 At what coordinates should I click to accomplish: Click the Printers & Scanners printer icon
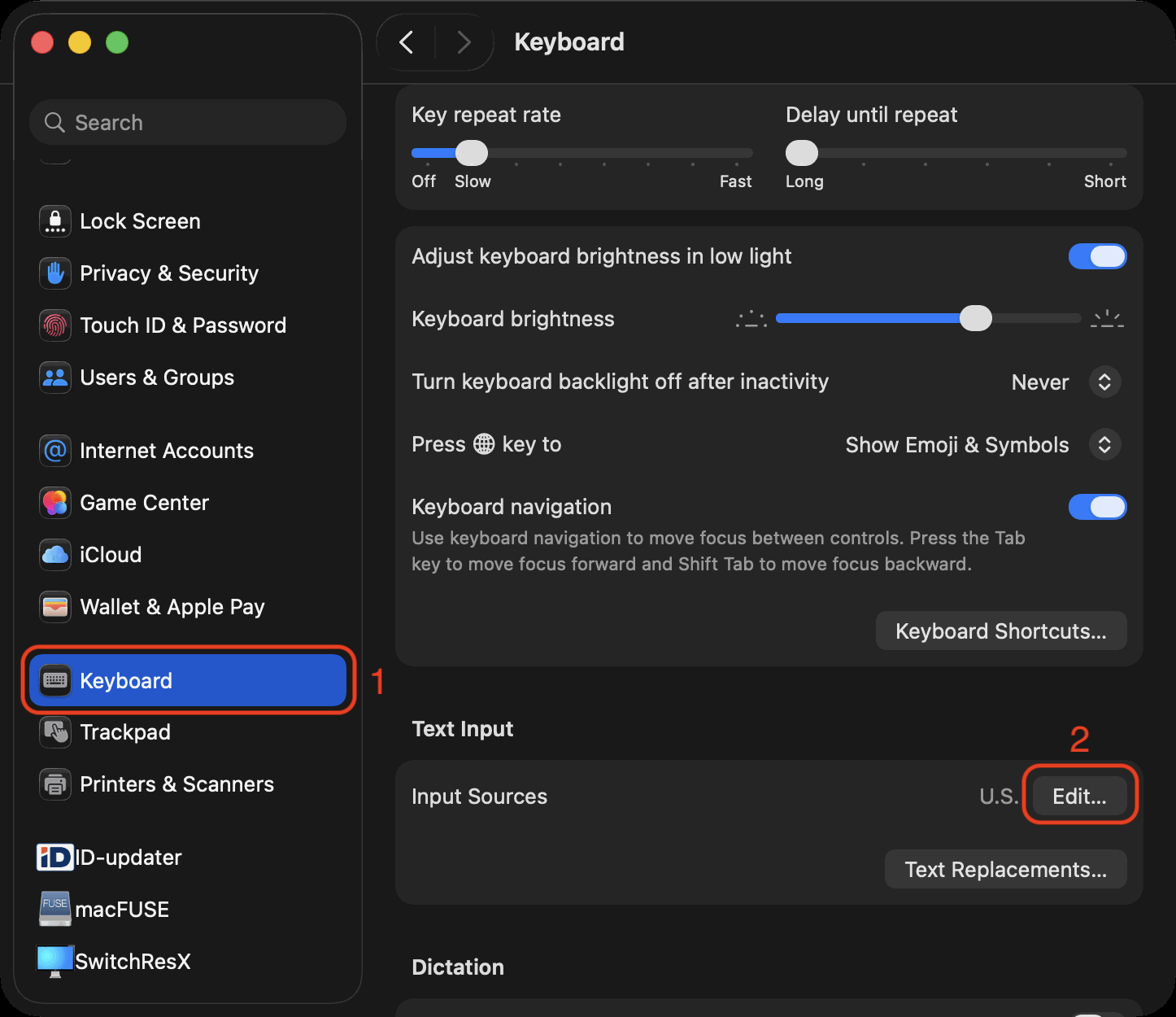pos(55,784)
